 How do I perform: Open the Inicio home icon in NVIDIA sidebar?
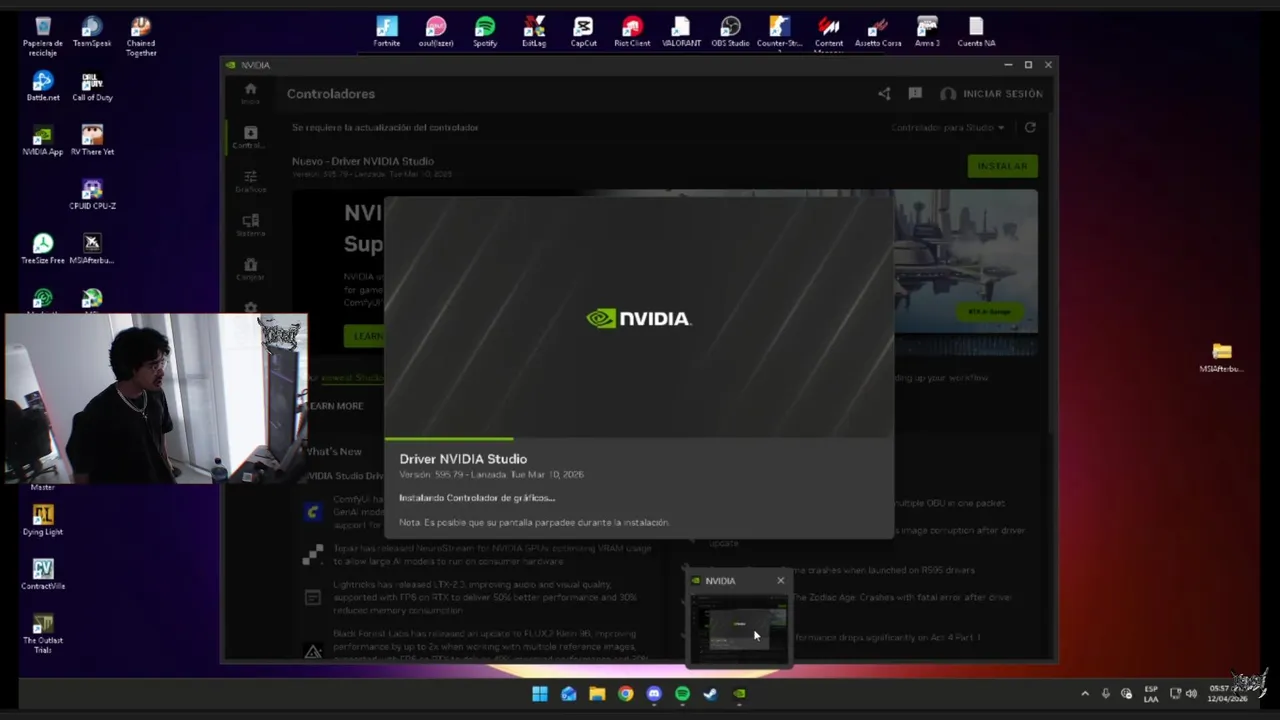[250, 93]
